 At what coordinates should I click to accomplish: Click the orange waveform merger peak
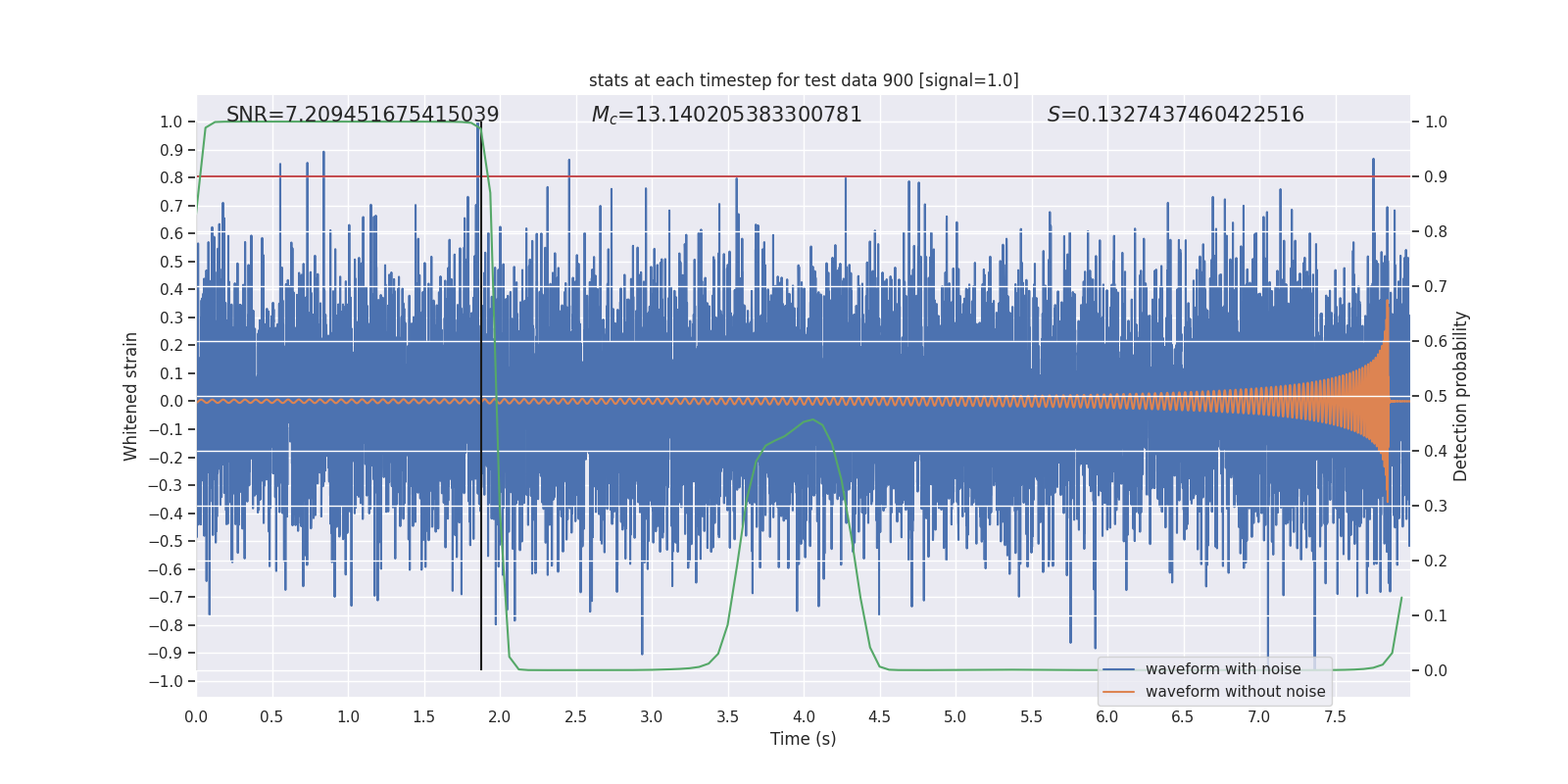[1388, 302]
